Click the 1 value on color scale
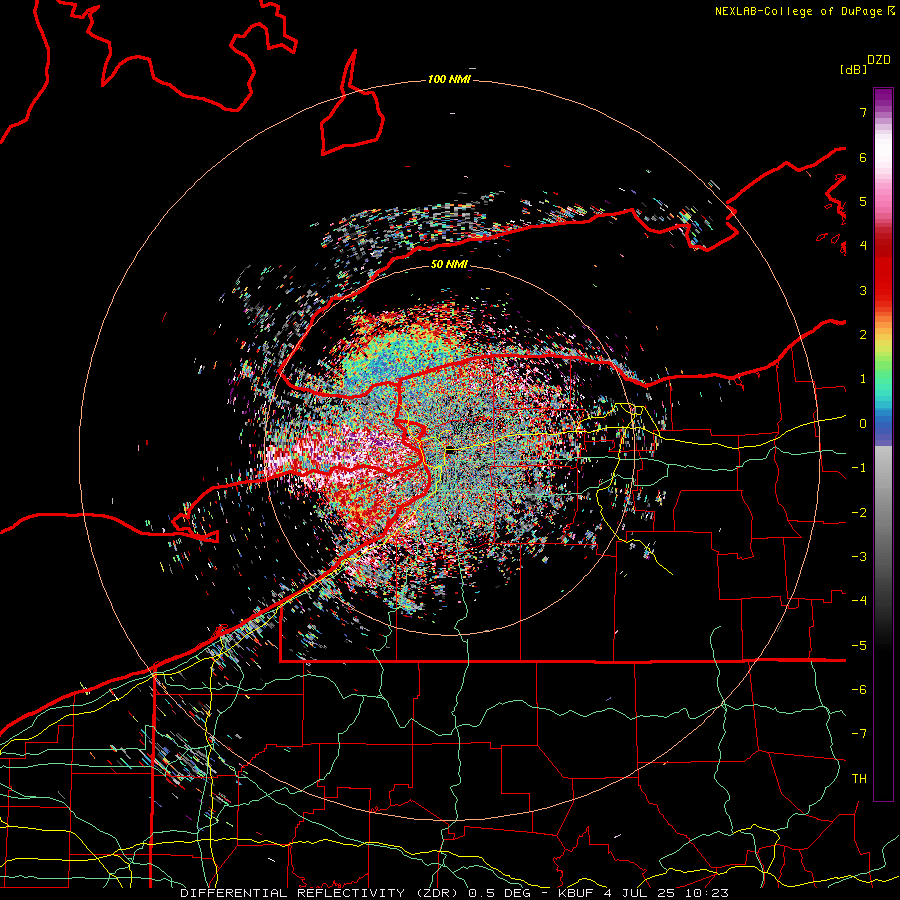 (x=863, y=379)
